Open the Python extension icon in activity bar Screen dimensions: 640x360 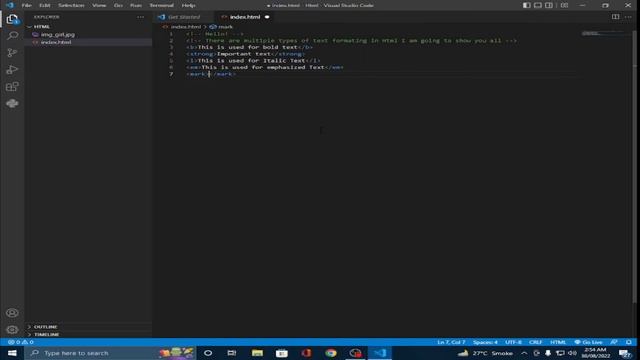pos(12,103)
